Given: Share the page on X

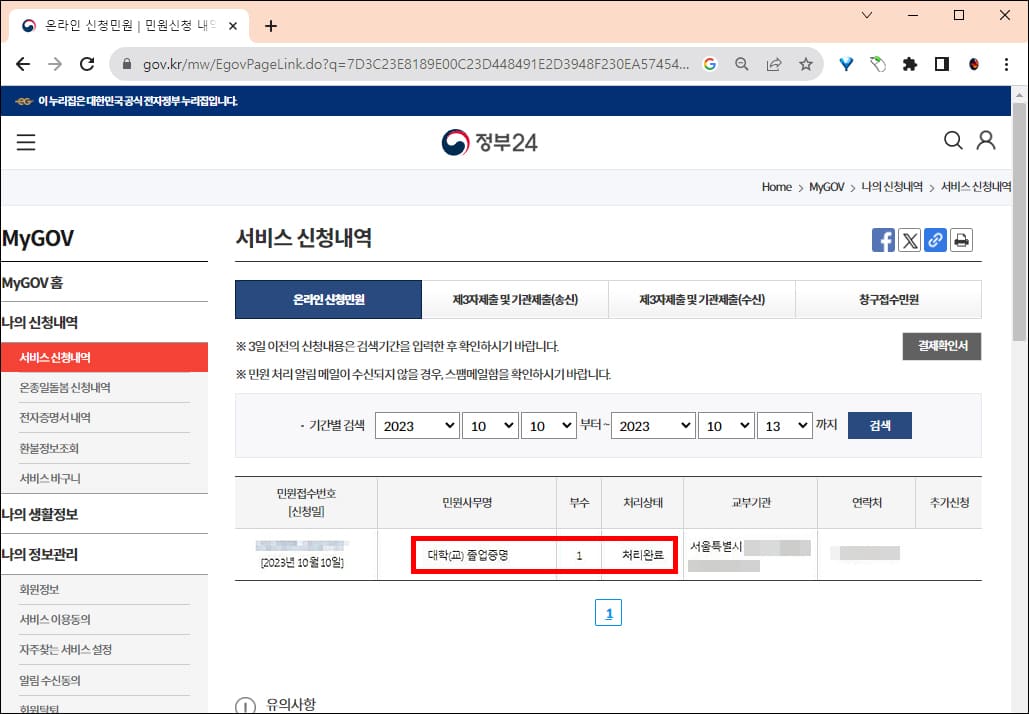Looking at the screenshot, I should [x=909, y=240].
